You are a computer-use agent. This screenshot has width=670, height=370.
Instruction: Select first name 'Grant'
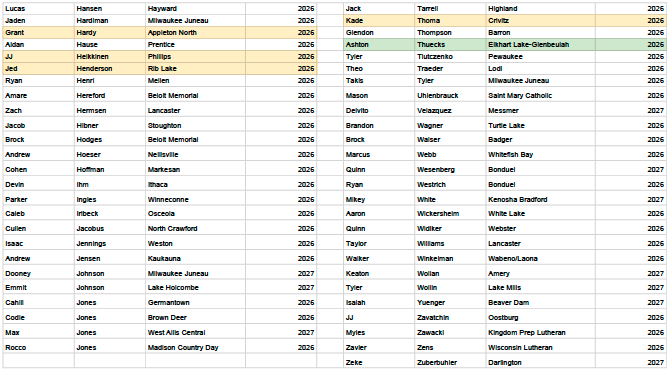pos(39,32)
